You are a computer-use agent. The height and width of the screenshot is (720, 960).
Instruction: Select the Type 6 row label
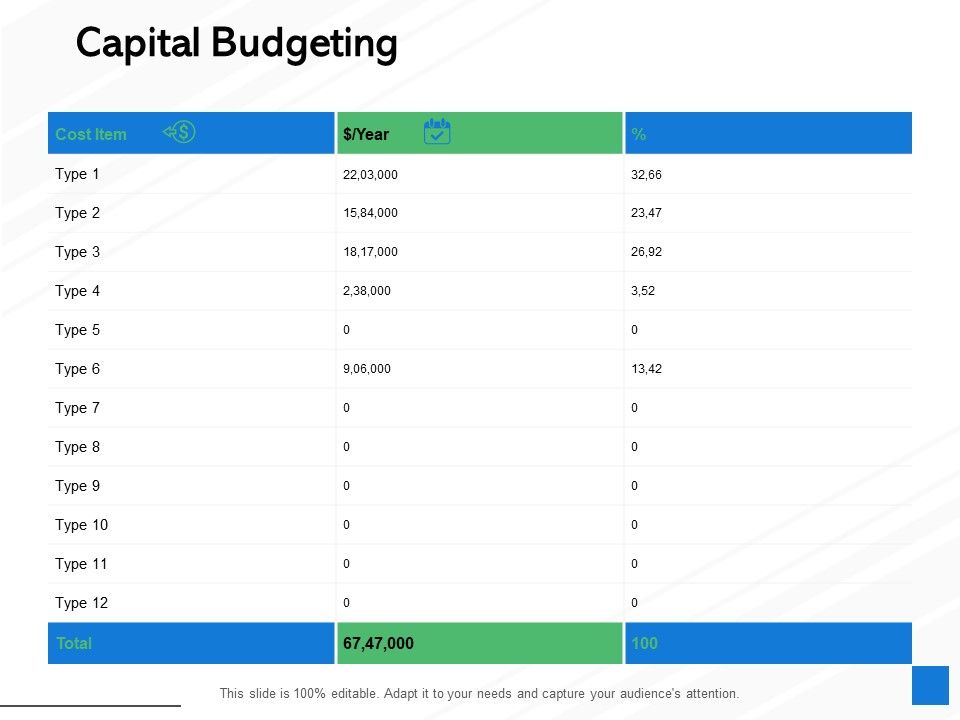[x=77, y=369]
